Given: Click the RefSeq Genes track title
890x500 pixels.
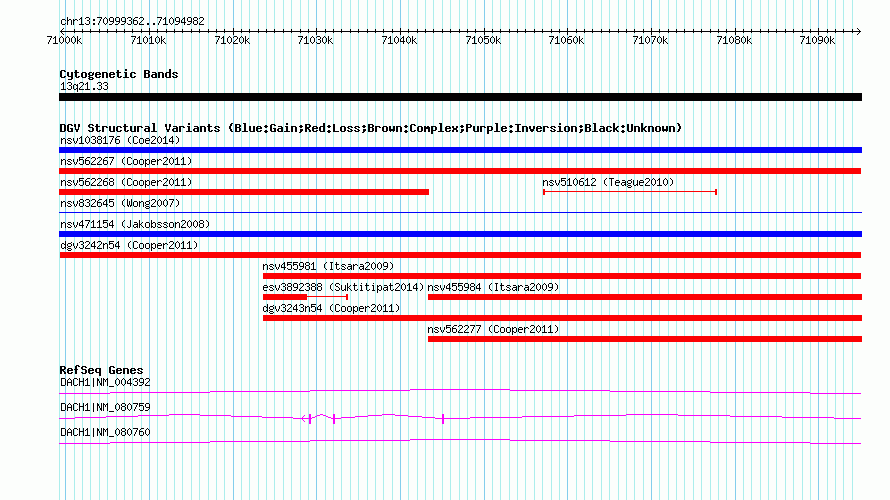Looking at the screenshot, I should tap(101, 370).
